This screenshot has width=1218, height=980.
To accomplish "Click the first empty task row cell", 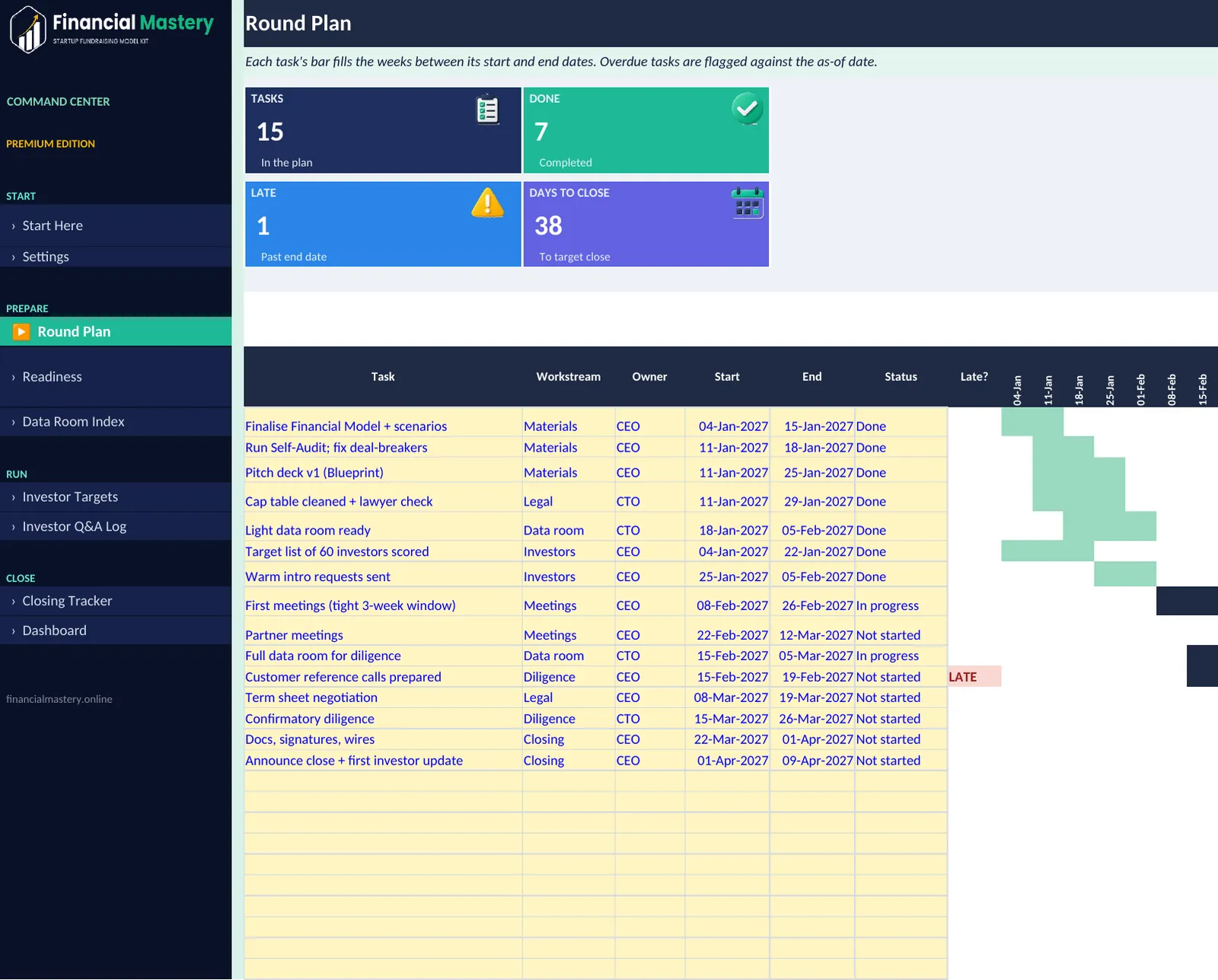I will tap(383, 782).
